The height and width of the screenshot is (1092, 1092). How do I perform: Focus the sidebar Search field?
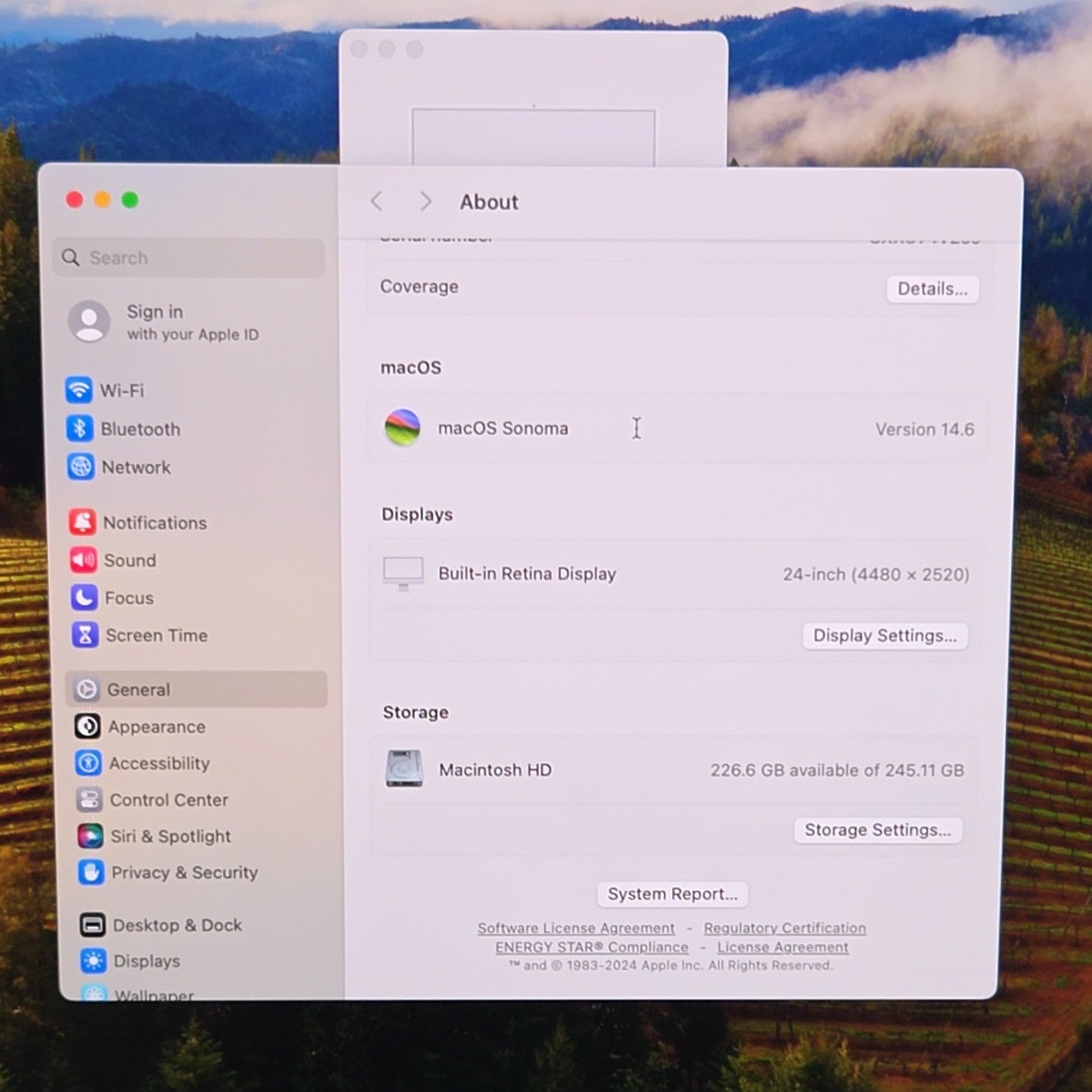(x=189, y=258)
